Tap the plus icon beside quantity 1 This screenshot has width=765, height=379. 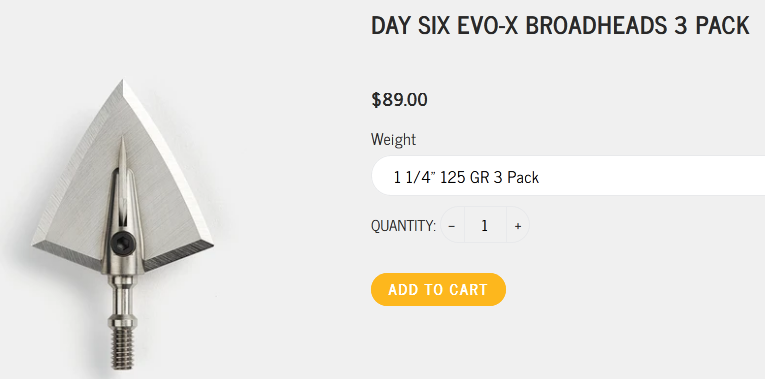tap(518, 225)
